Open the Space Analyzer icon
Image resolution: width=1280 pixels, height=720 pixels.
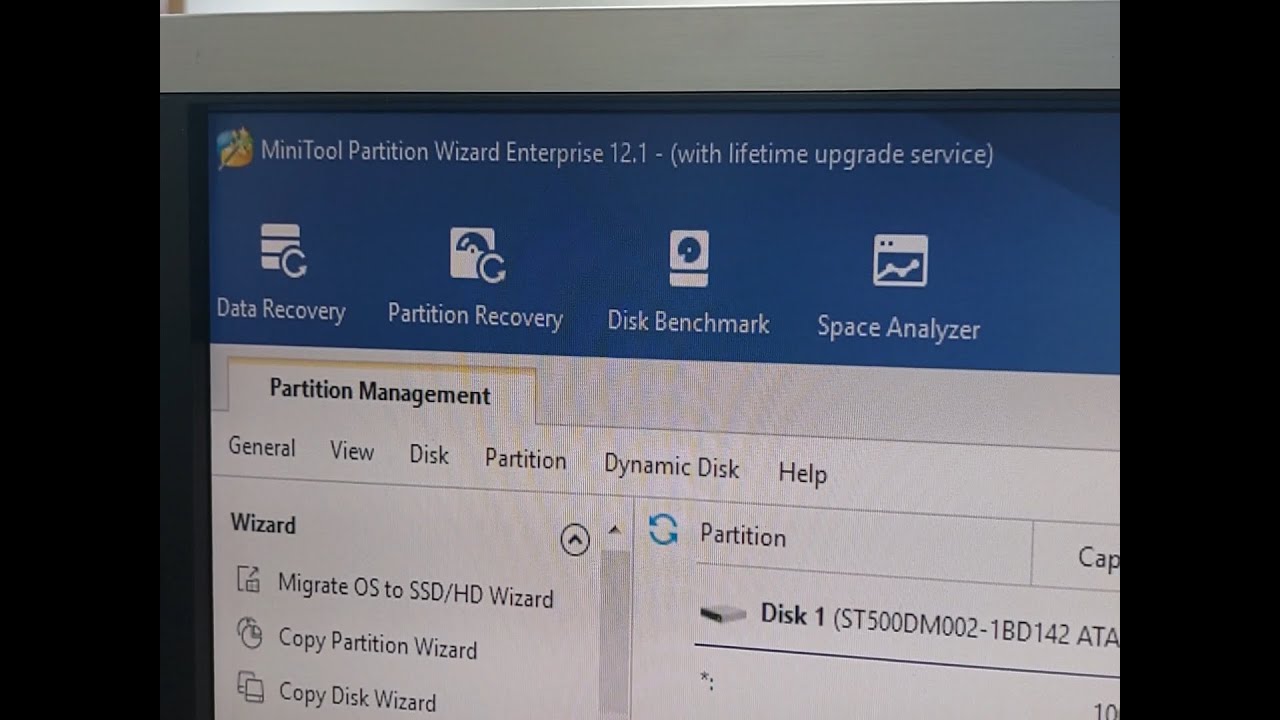click(x=900, y=261)
